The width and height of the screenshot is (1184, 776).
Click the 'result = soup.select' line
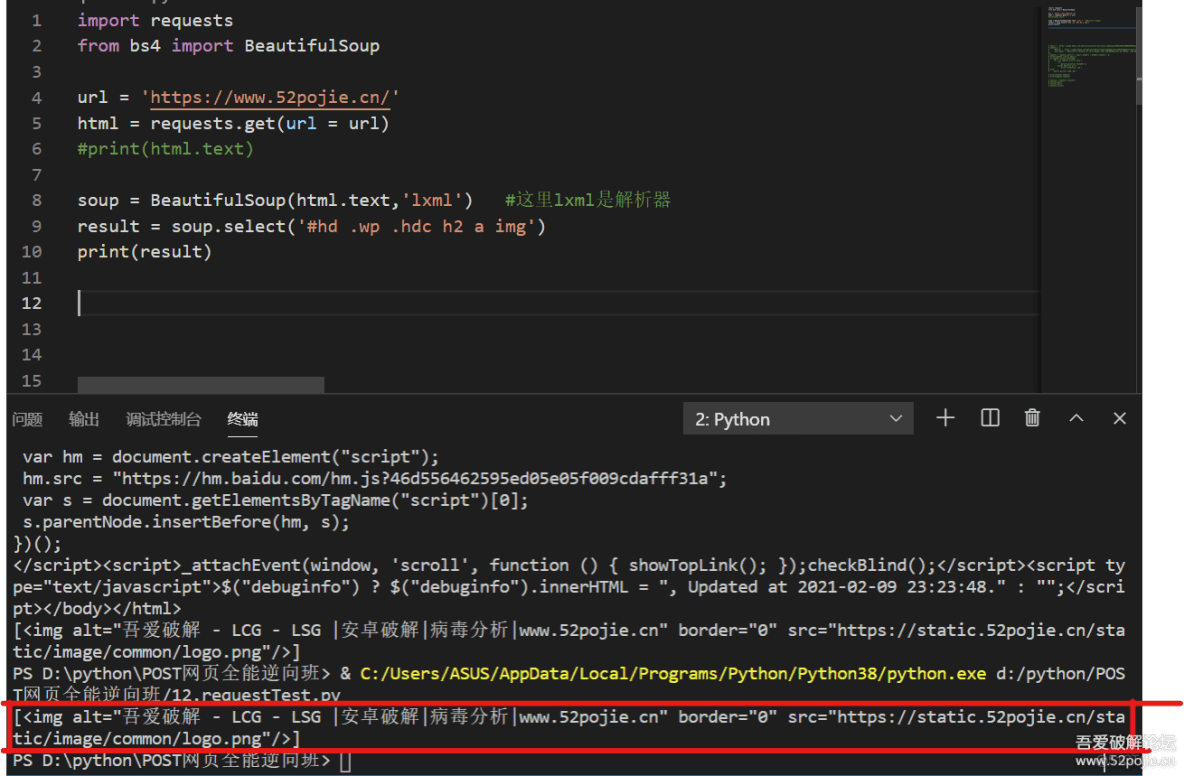click(x=311, y=226)
